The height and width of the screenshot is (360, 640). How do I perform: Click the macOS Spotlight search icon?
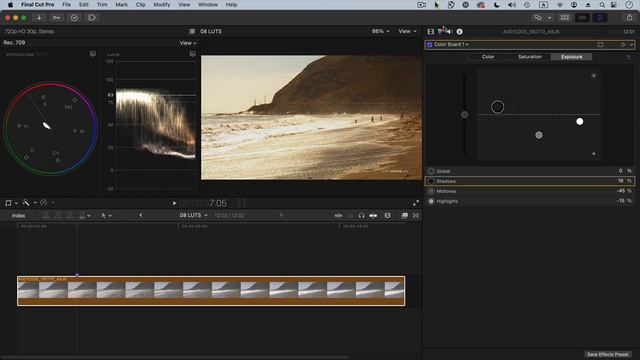602,5
